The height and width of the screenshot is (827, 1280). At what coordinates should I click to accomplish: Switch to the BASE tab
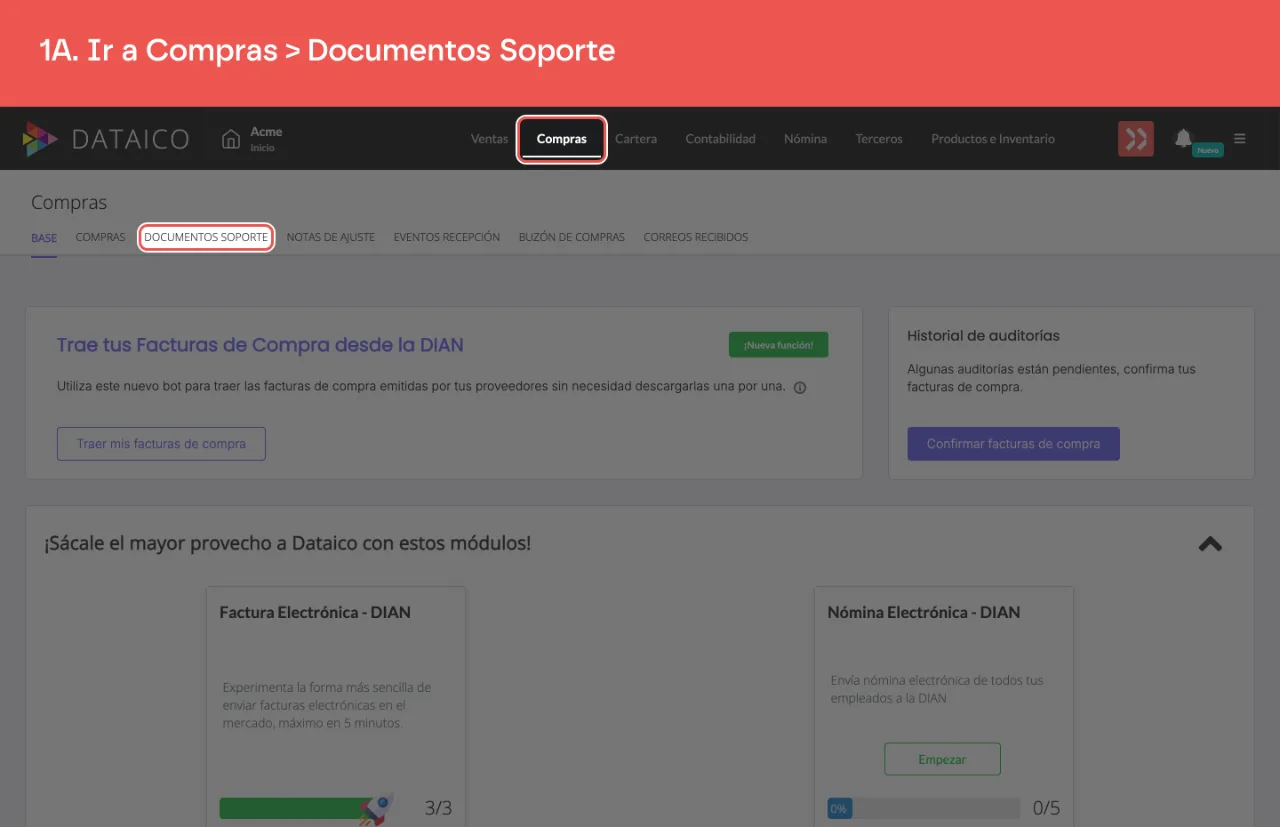click(44, 238)
